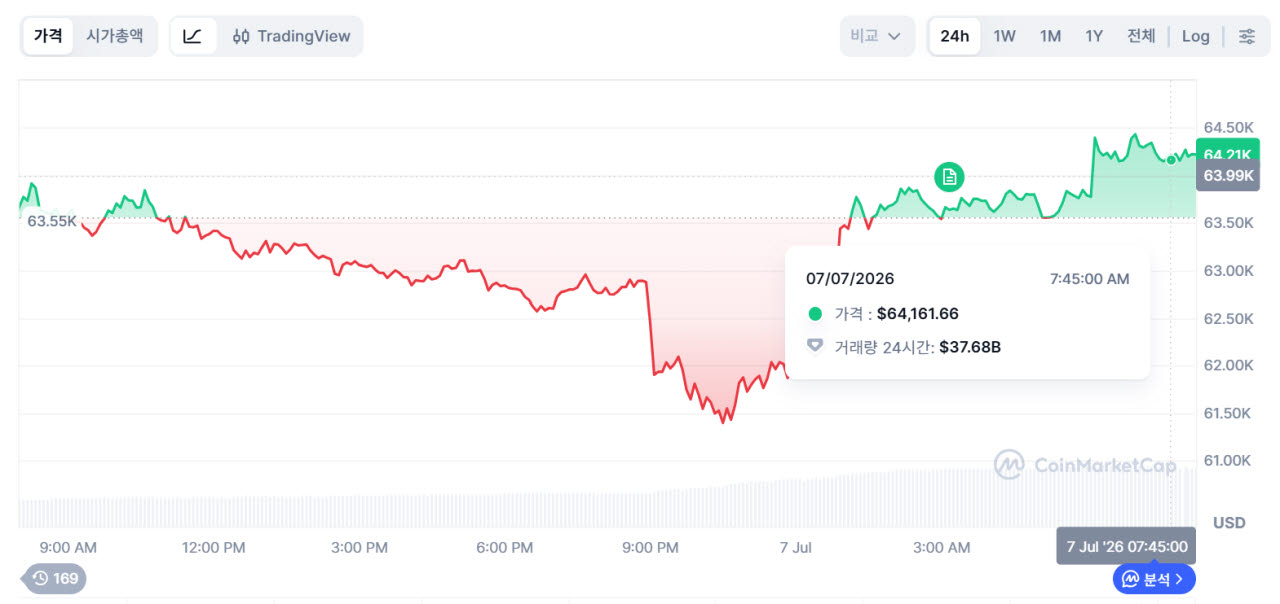The width and height of the screenshot is (1280, 604).
Task: Show the 전체 all-time range
Action: pyautogui.click(x=1141, y=36)
